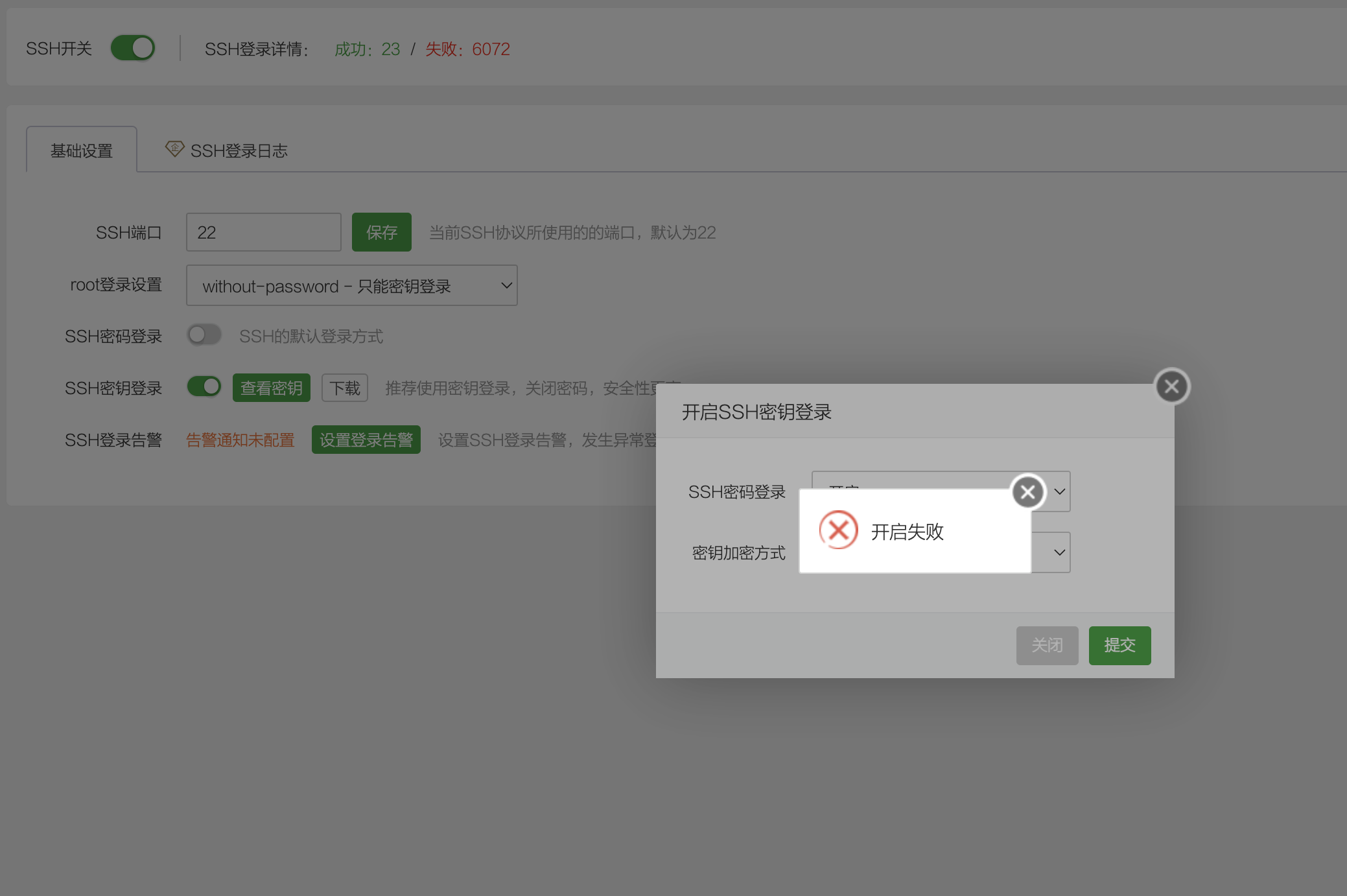Click the 关闭 button in dialog
1347x896 pixels.
[1048, 645]
